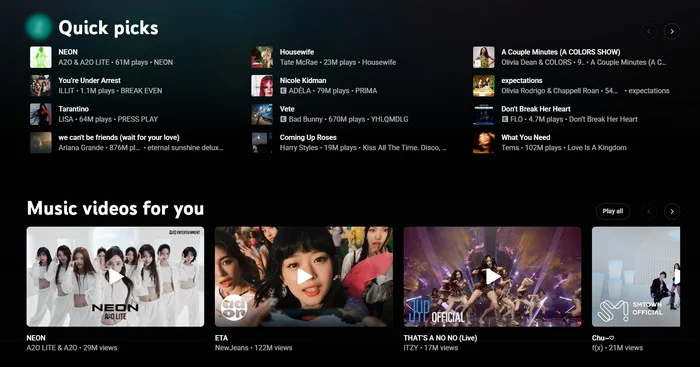Screen dimensions: 700x367
Task: Click Vete album art
Action: point(262,114)
